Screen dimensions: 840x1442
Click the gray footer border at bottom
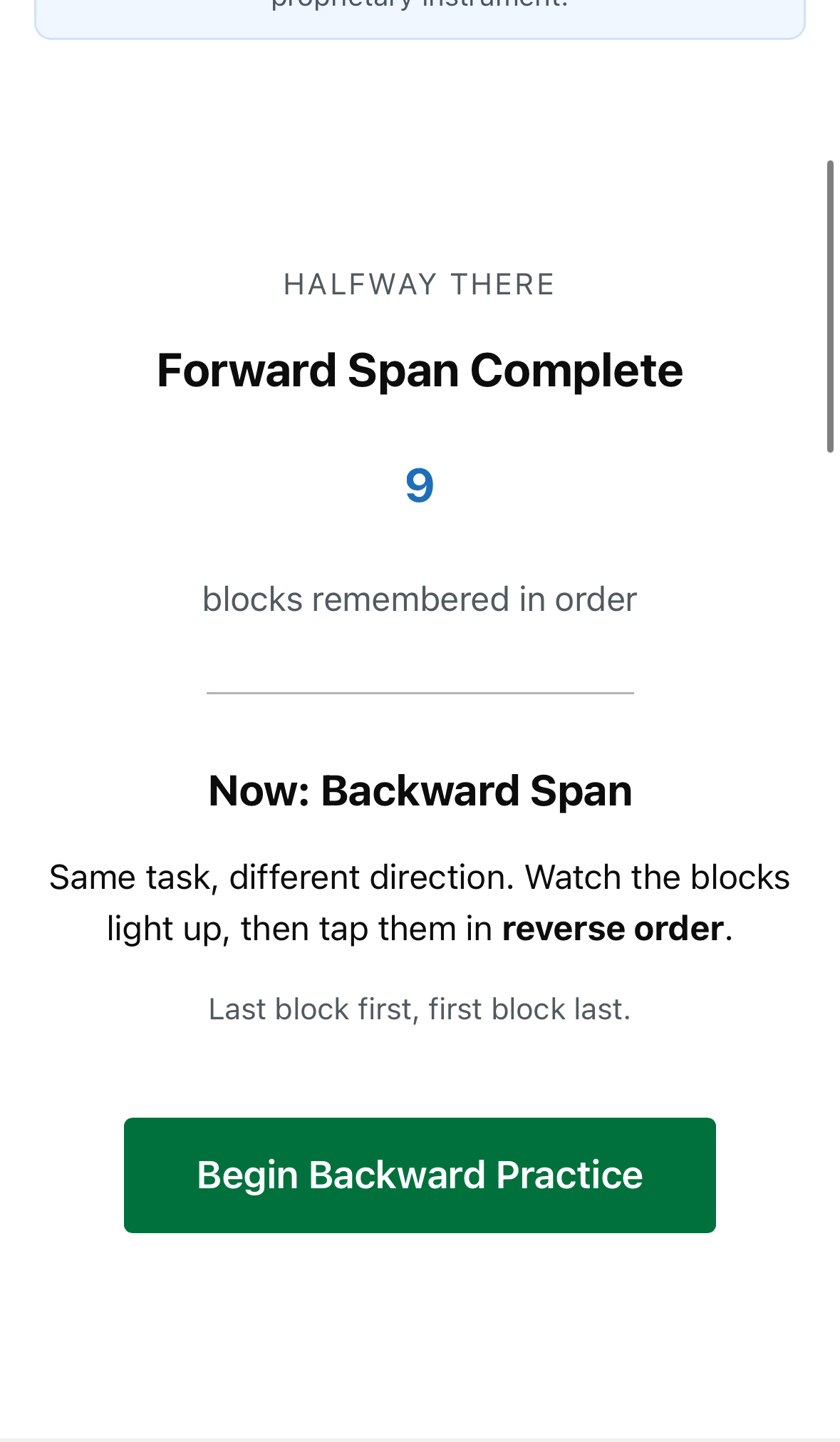click(x=420, y=1439)
